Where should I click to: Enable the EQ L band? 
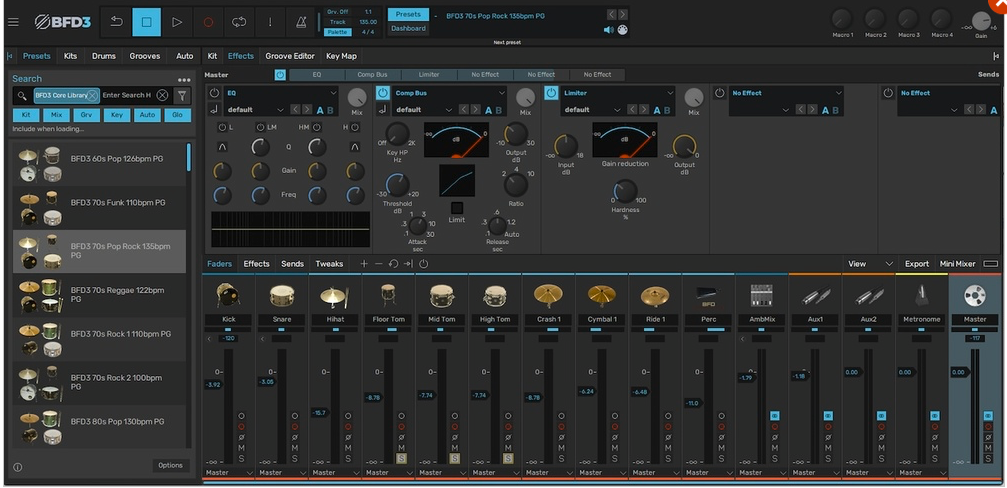click(222, 127)
